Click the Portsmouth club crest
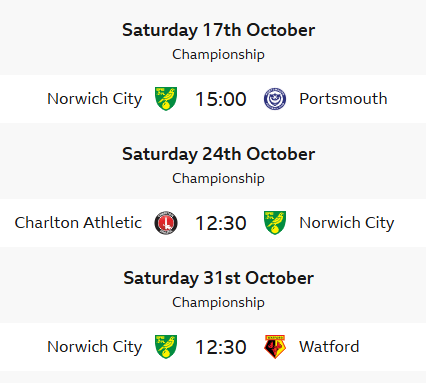Viewport: 426px width, 383px height. [275, 99]
